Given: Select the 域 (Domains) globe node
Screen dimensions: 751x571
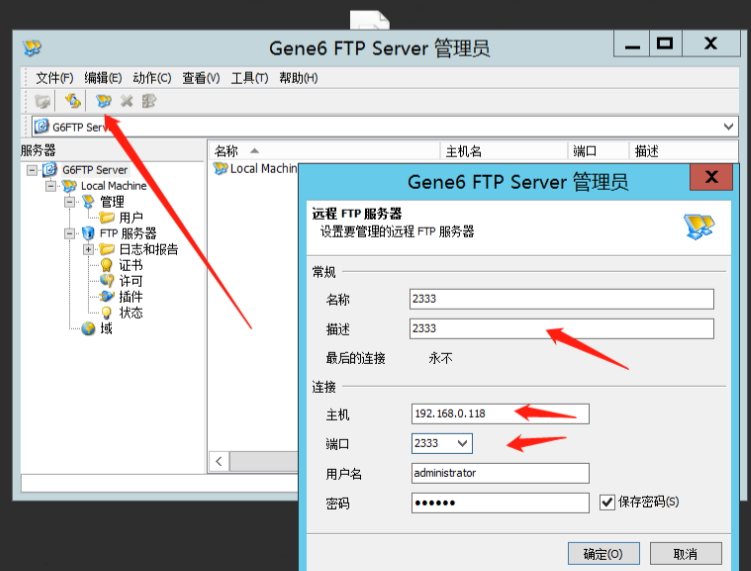Looking at the screenshot, I should point(105,328).
